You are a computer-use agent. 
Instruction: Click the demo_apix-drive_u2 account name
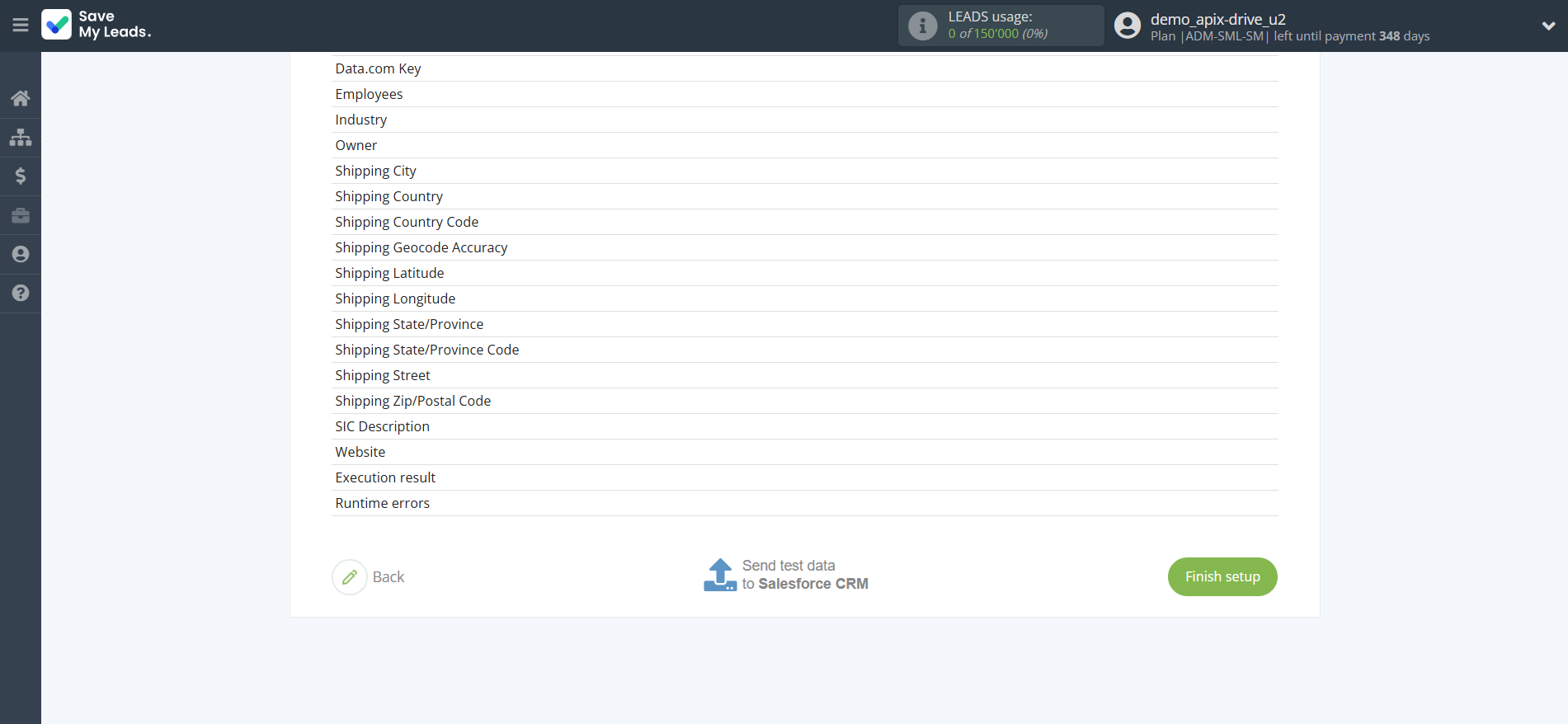(1217, 19)
